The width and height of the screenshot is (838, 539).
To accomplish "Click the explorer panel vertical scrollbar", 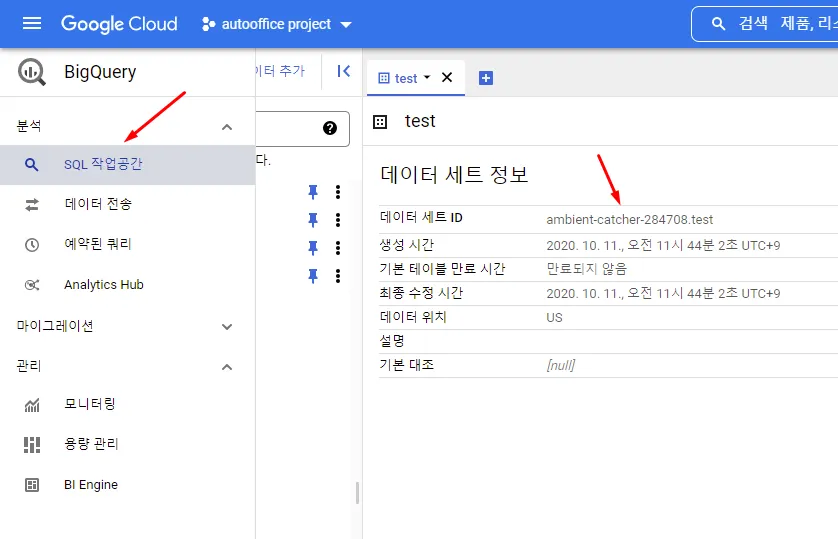I will point(357,493).
